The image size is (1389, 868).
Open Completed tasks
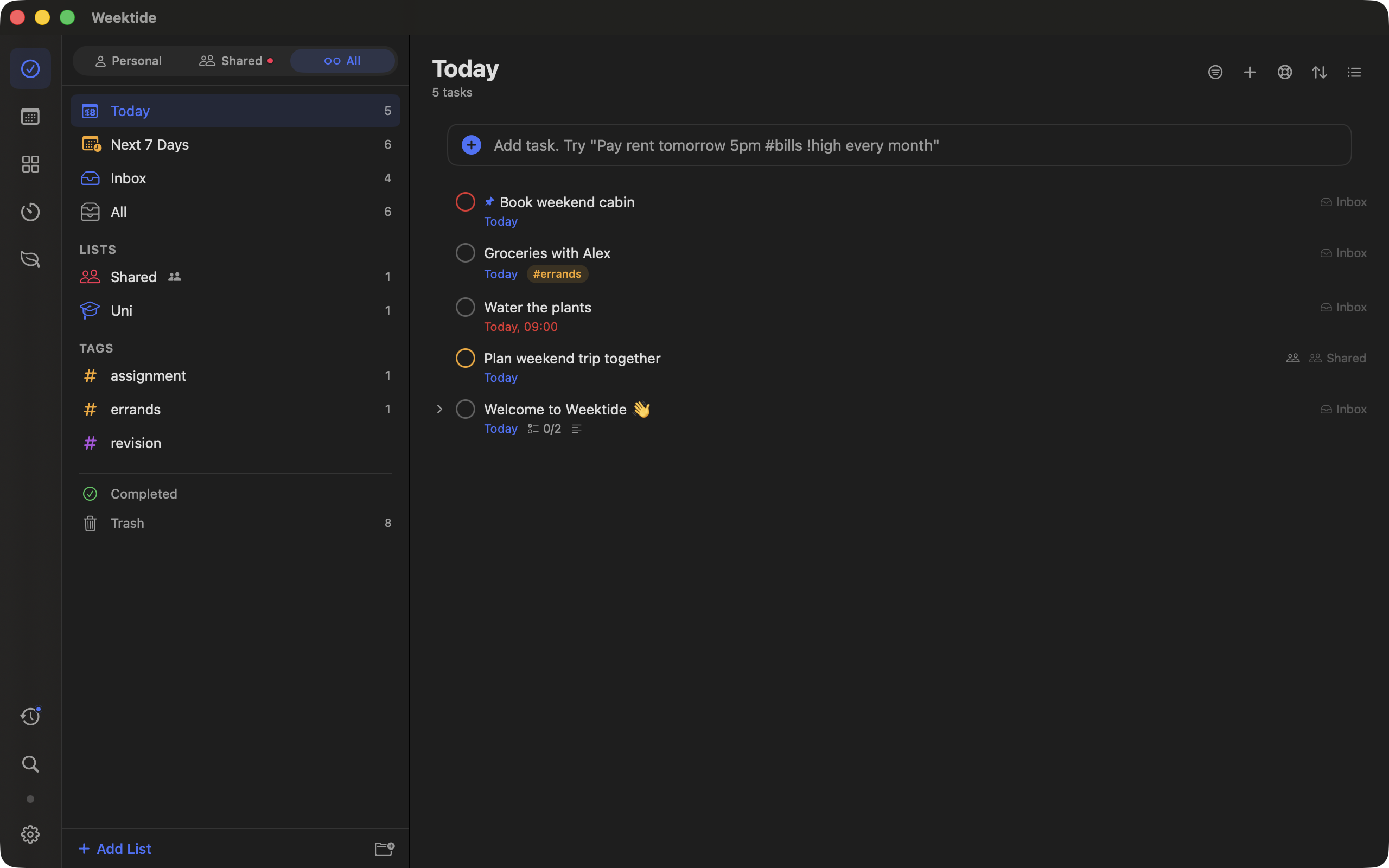coord(235,494)
